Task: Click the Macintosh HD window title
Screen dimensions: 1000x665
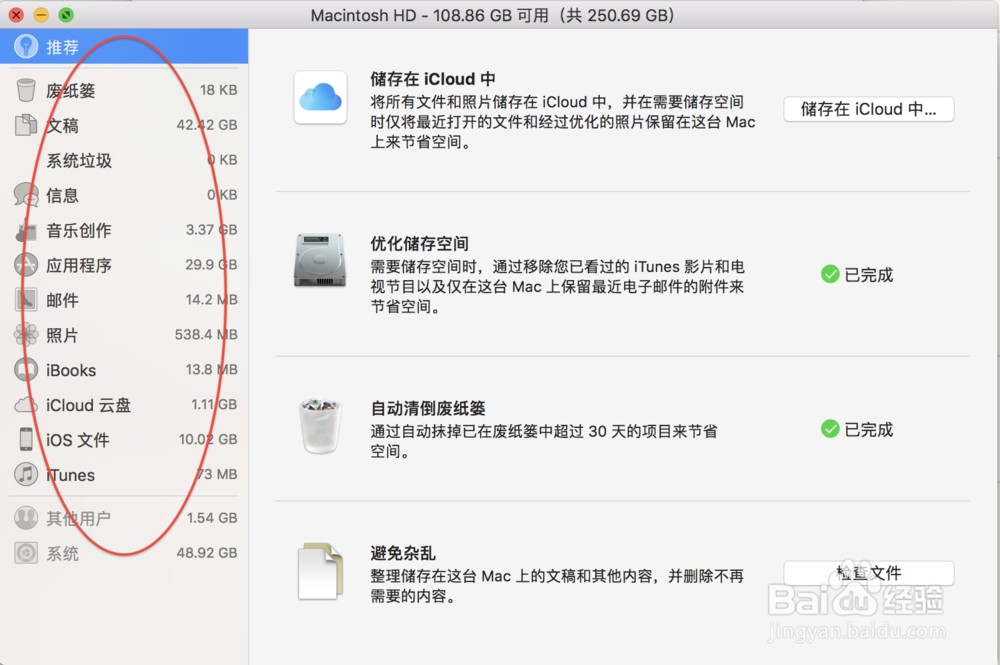Action: point(492,15)
